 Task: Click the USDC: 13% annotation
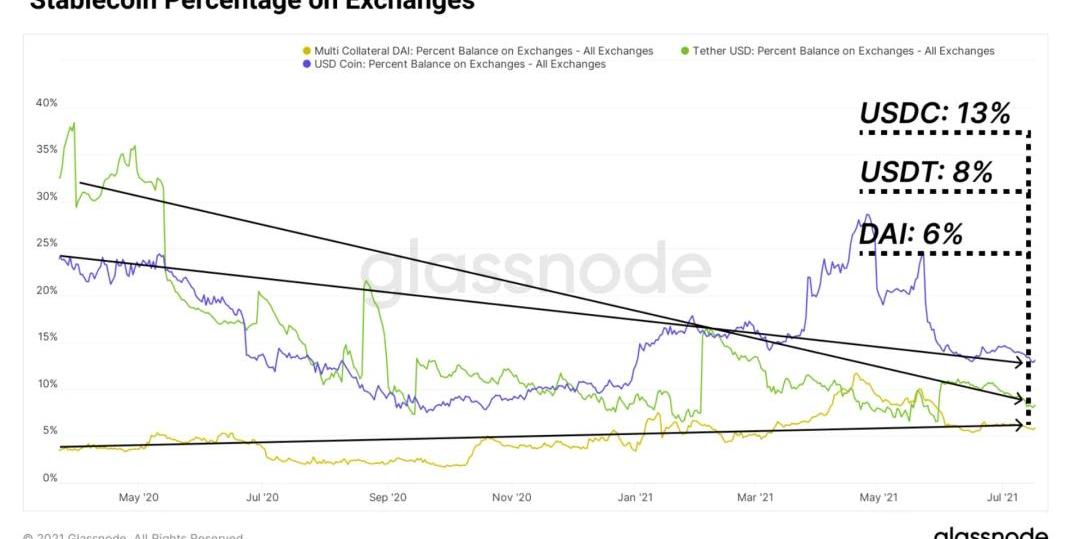pyautogui.click(x=935, y=114)
